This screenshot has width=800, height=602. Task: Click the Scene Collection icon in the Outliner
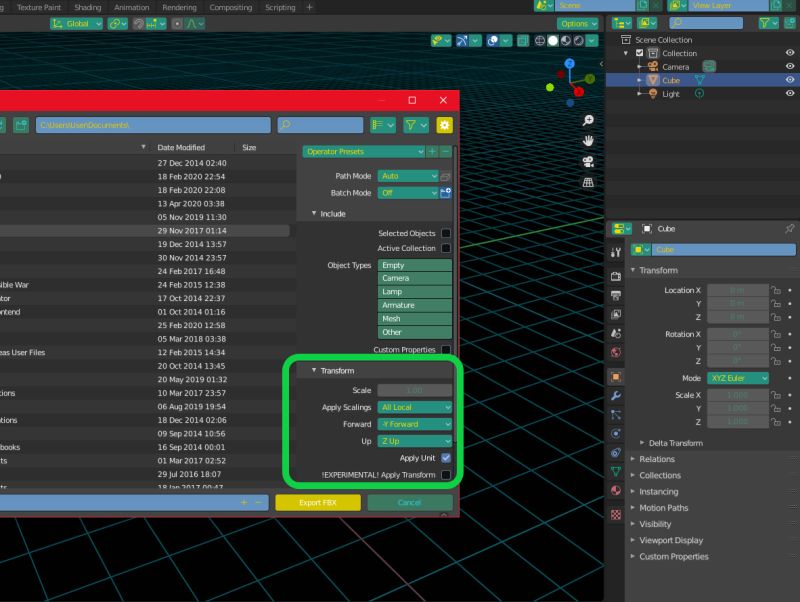tap(624, 40)
